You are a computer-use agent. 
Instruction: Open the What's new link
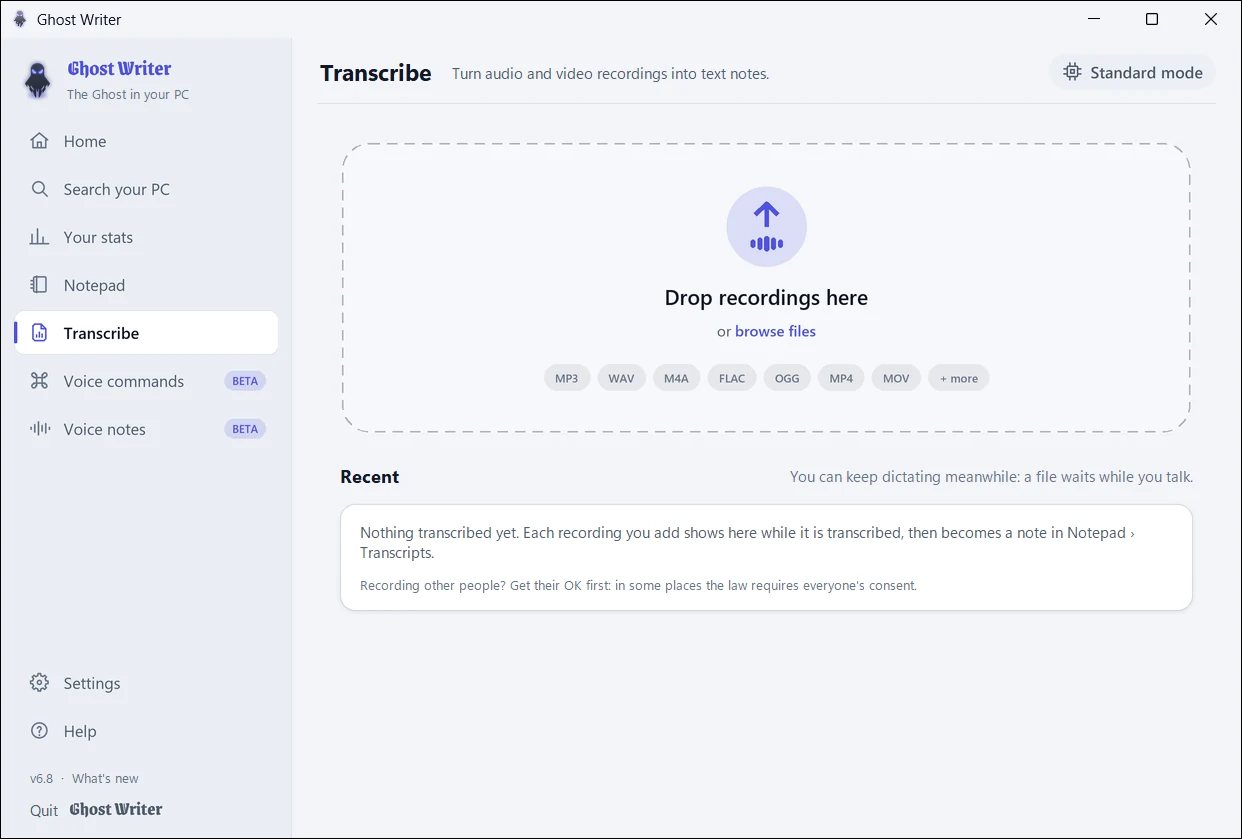[x=105, y=778]
